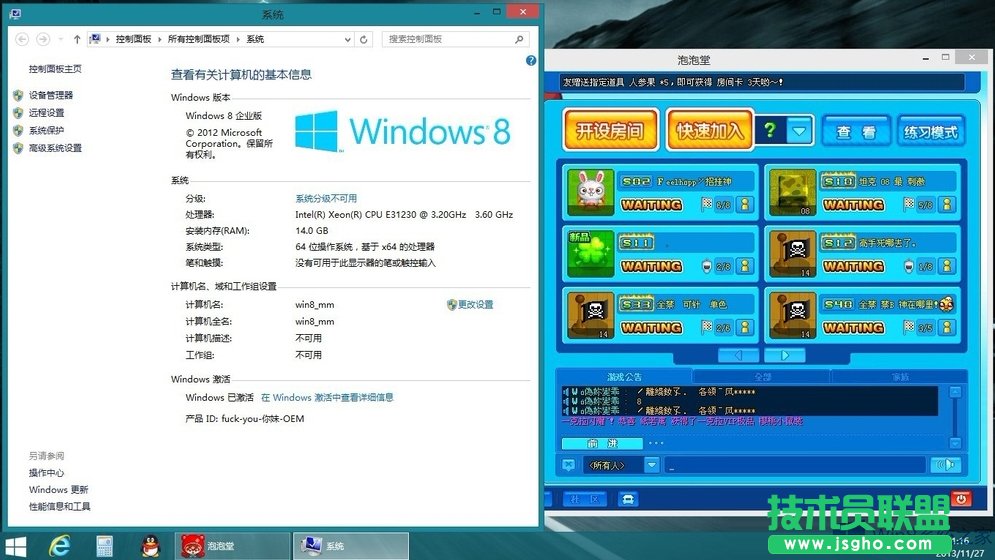The height and width of the screenshot is (560, 995).
Task: Open 在 Windows 激活中查看详细信息 link
Action: (x=327, y=397)
